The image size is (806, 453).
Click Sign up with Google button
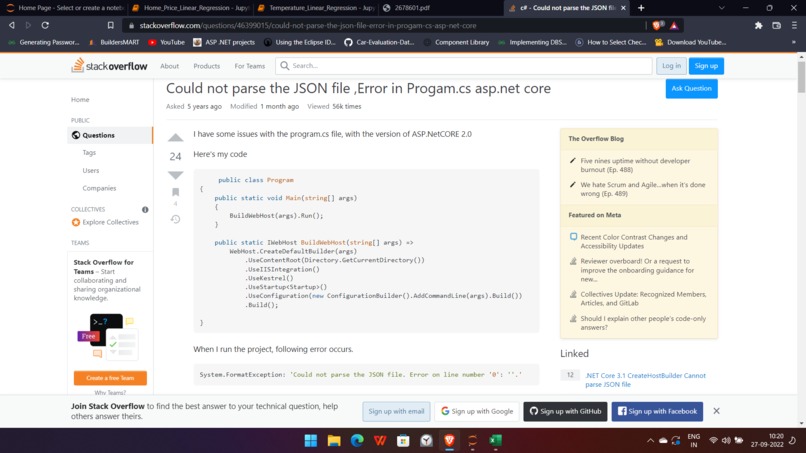(x=477, y=411)
